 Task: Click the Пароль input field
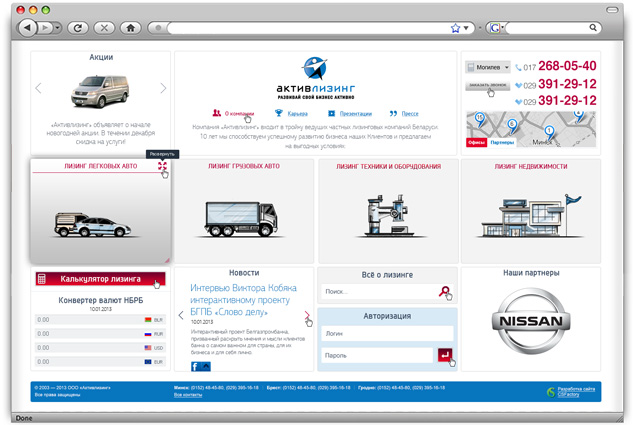[x=377, y=355]
